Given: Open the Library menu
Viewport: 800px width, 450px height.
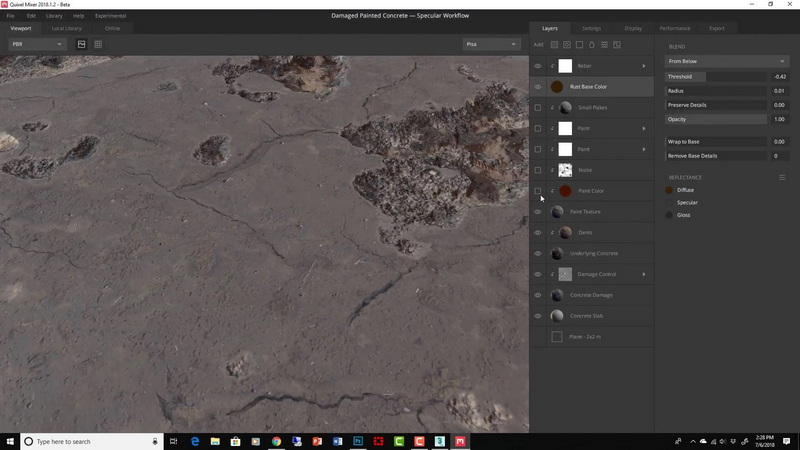Looking at the screenshot, I should point(54,16).
